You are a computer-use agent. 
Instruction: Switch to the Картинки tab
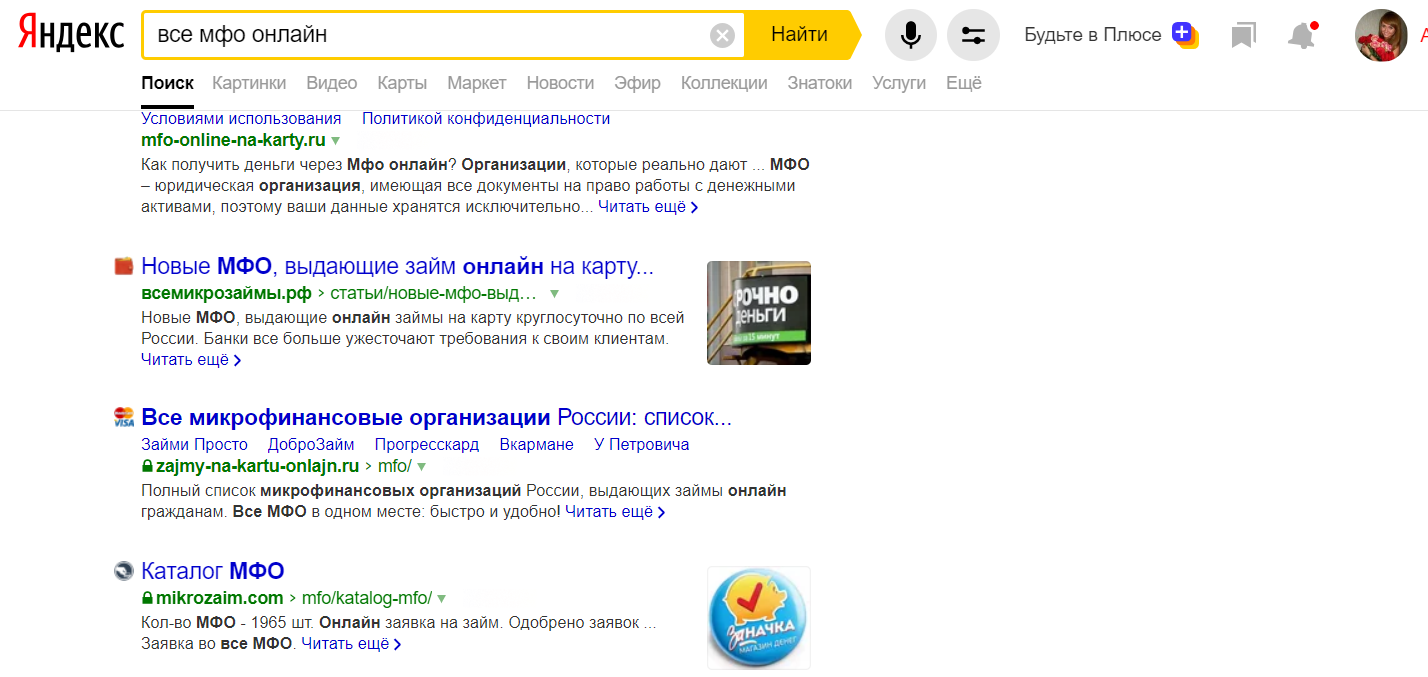[x=249, y=83]
